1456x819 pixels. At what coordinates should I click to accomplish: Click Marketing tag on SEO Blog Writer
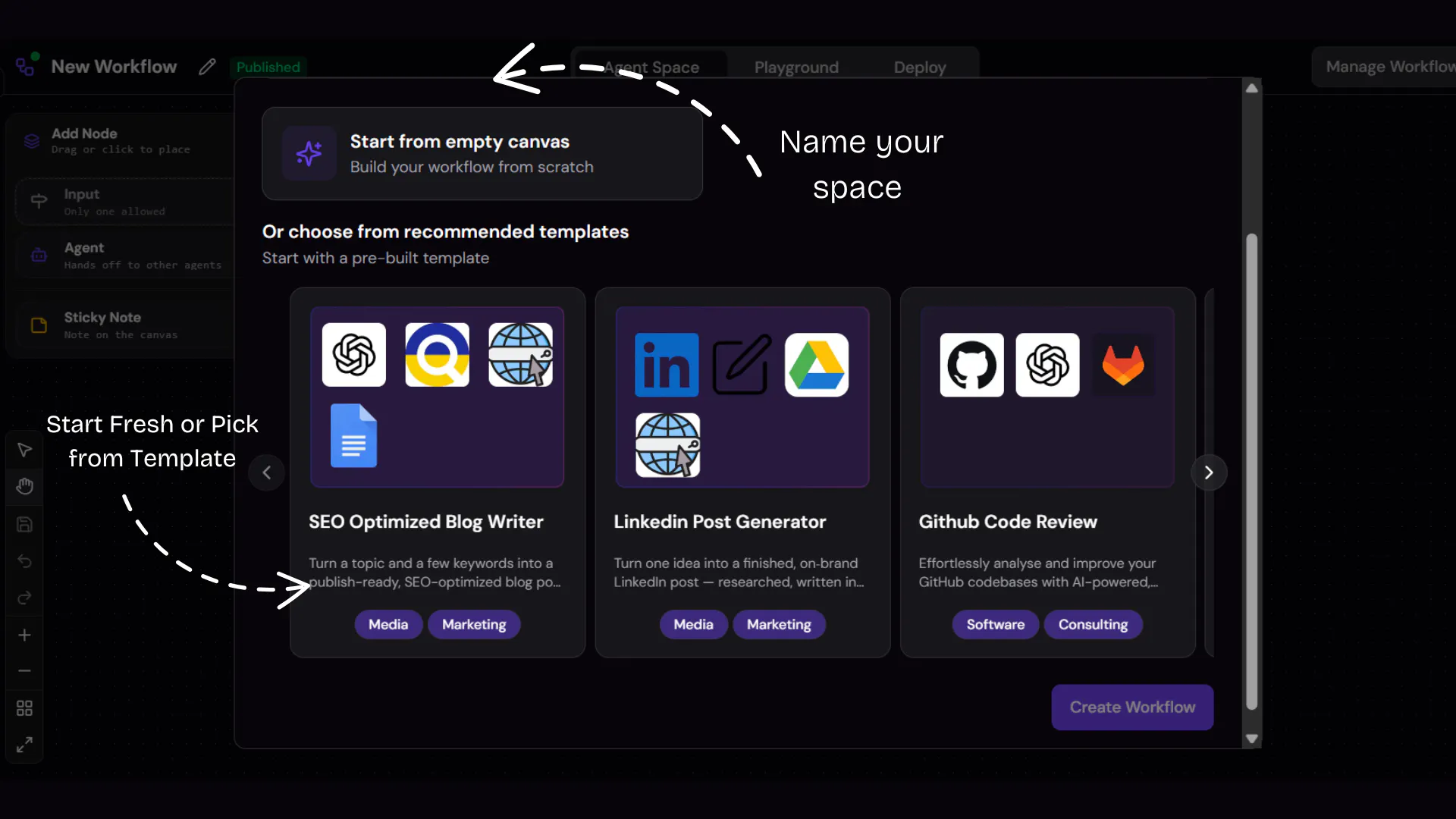click(x=474, y=625)
